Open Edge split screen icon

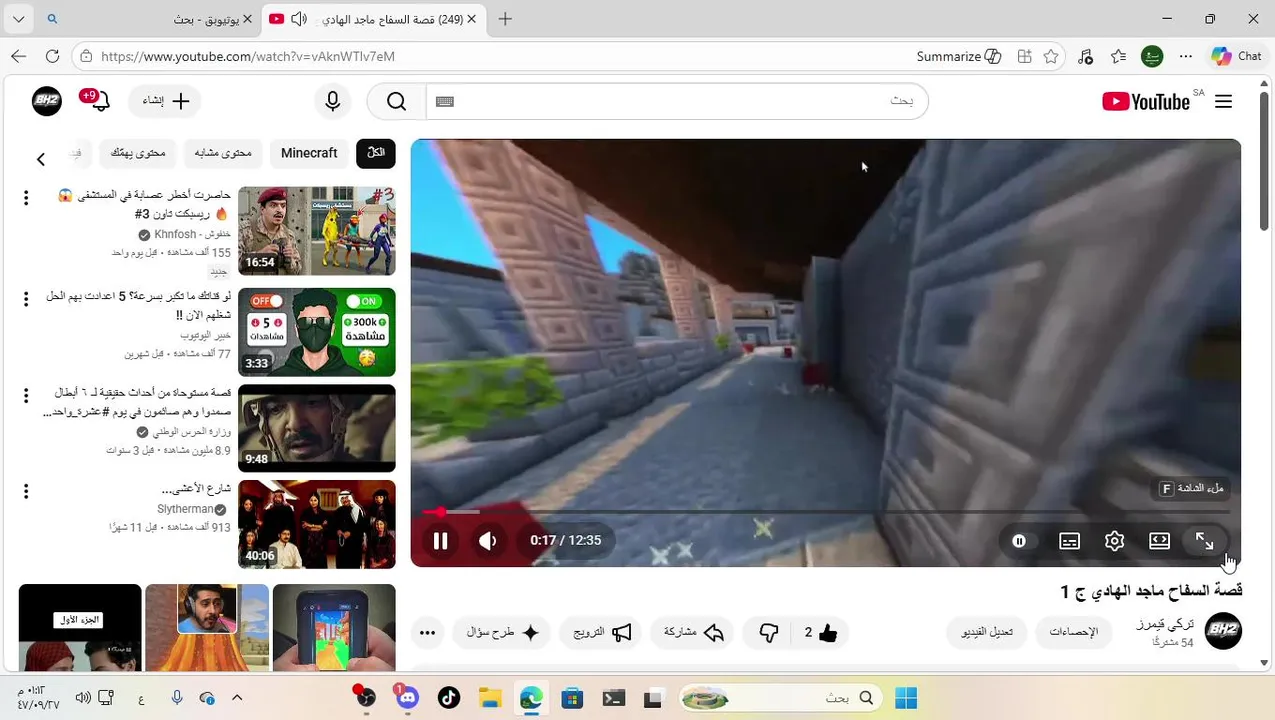pyautogui.click(x=1024, y=56)
